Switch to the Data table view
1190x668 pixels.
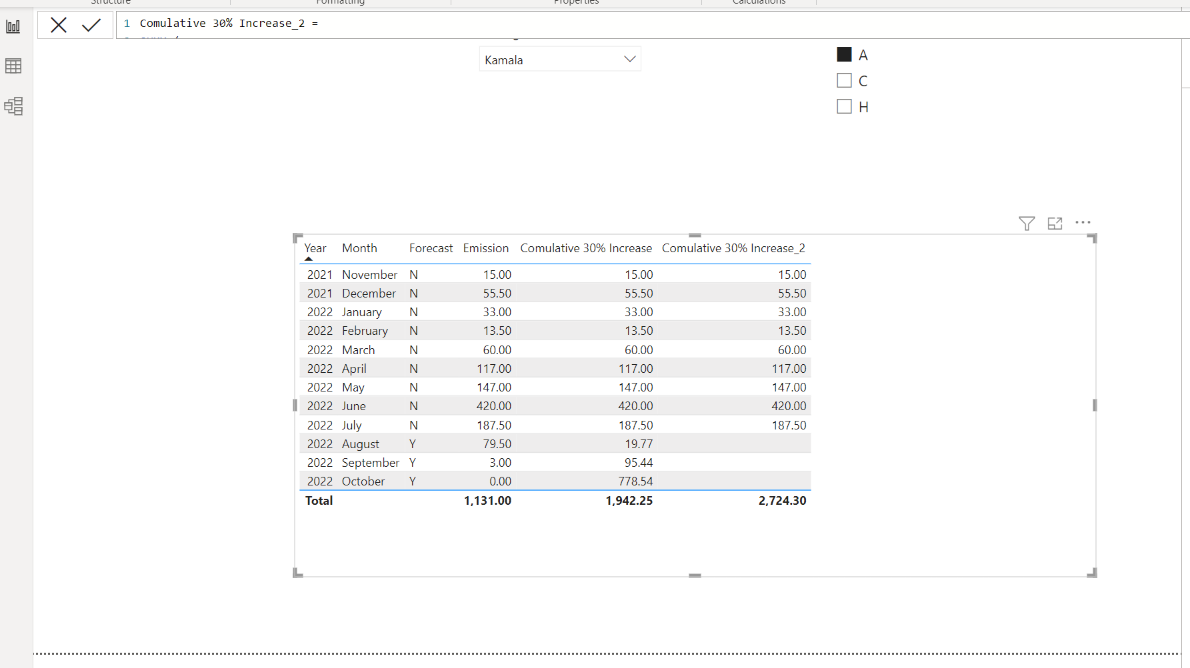coord(14,66)
